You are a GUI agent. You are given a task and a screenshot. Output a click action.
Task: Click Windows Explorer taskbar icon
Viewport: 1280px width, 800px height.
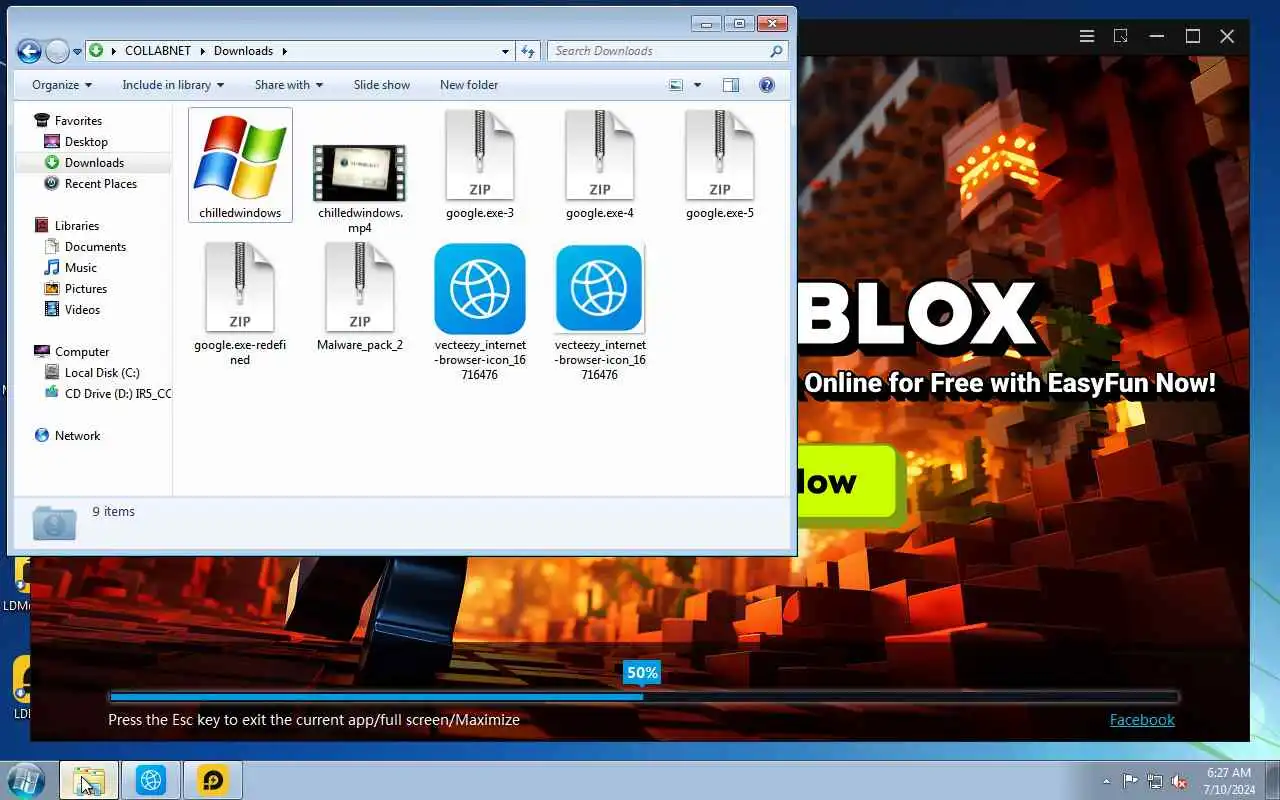click(x=89, y=780)
